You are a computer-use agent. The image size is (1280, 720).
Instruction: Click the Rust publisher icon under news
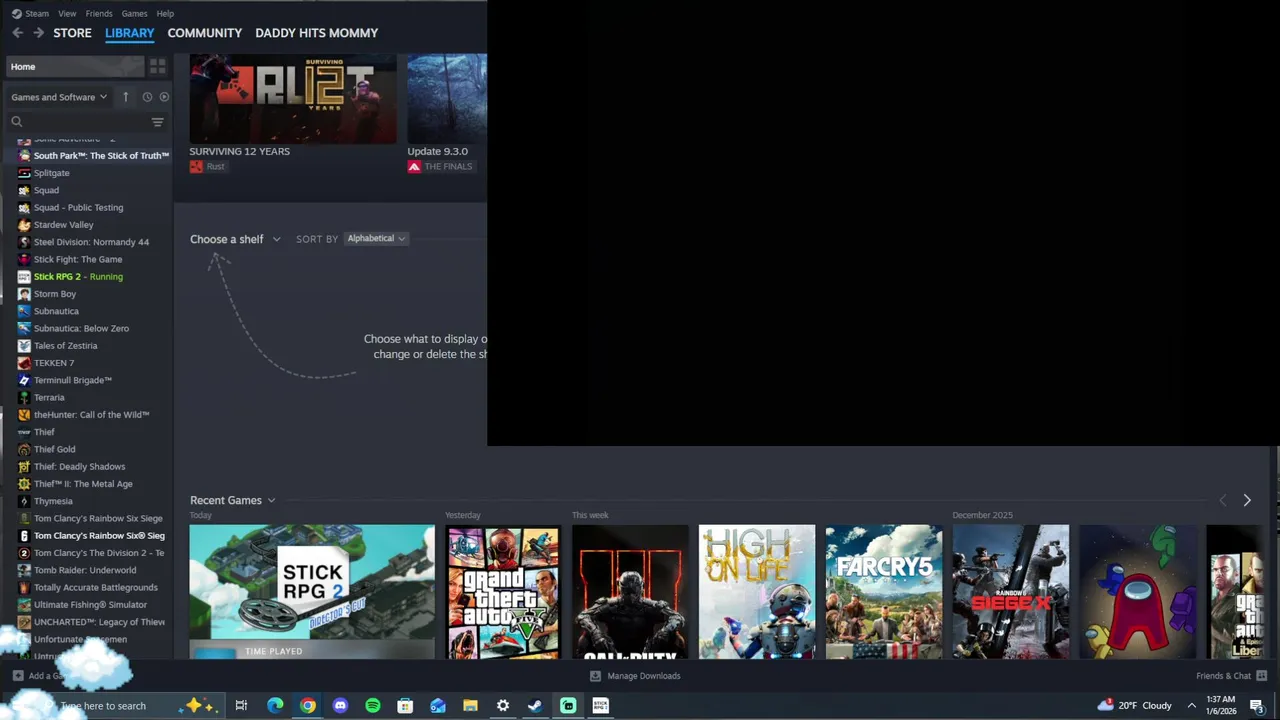(x=196, y=167)
